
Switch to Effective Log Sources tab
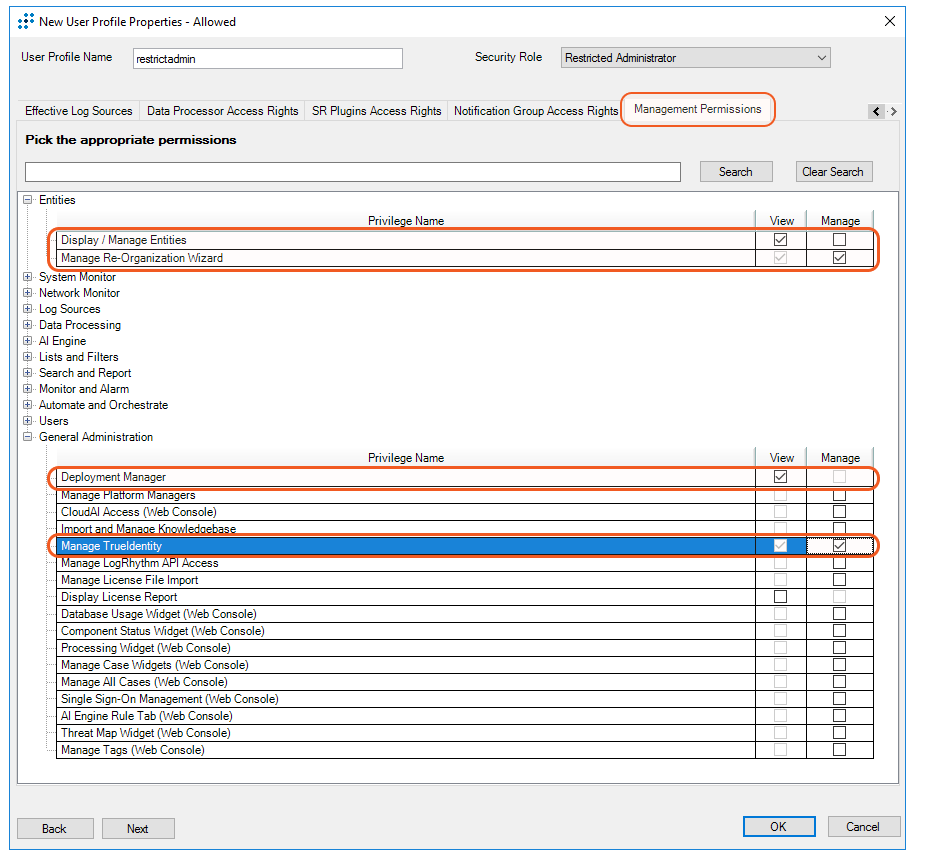click(x=79, y=111)
